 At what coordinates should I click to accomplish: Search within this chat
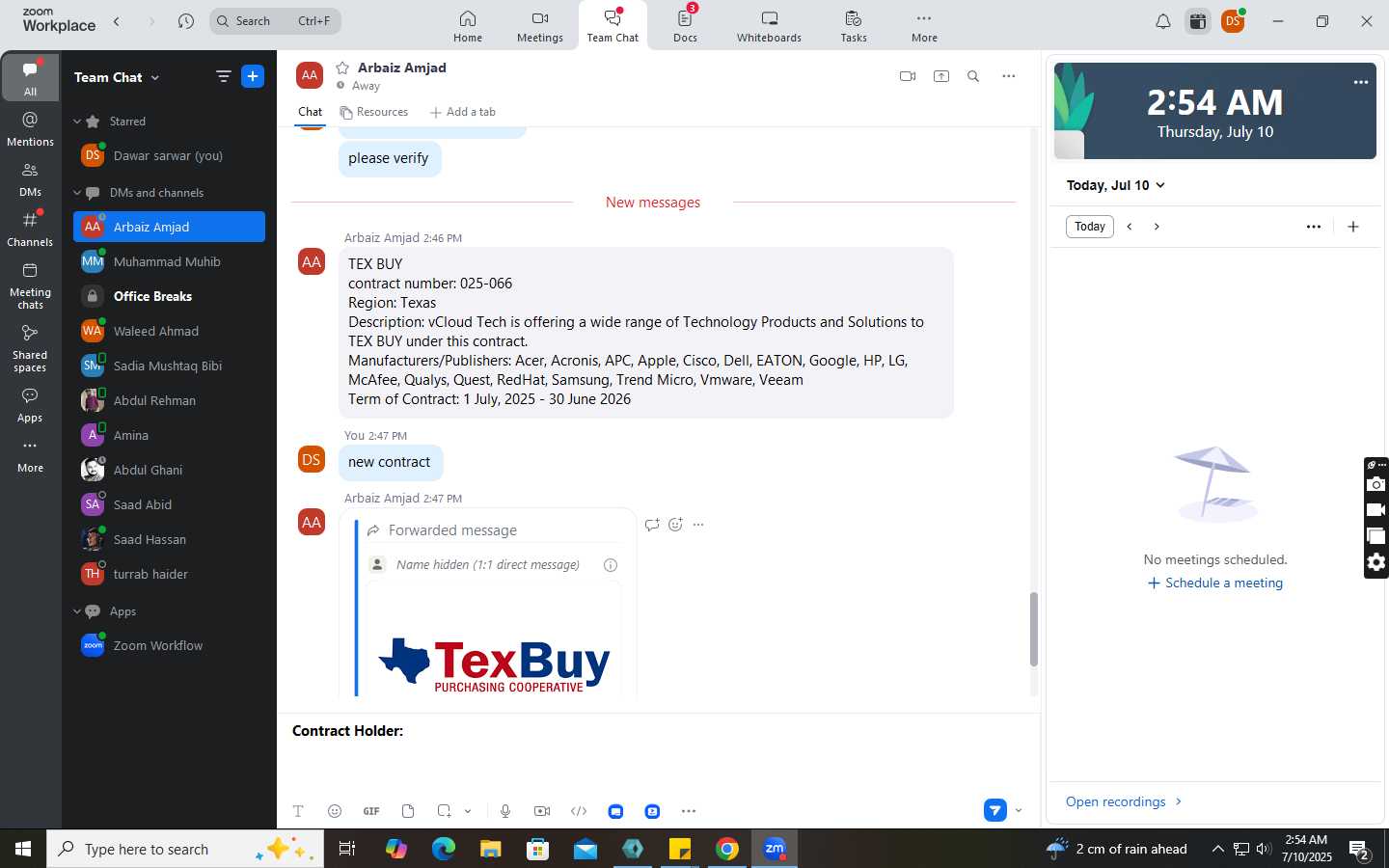pyautogui.click(x=973, y=76)
